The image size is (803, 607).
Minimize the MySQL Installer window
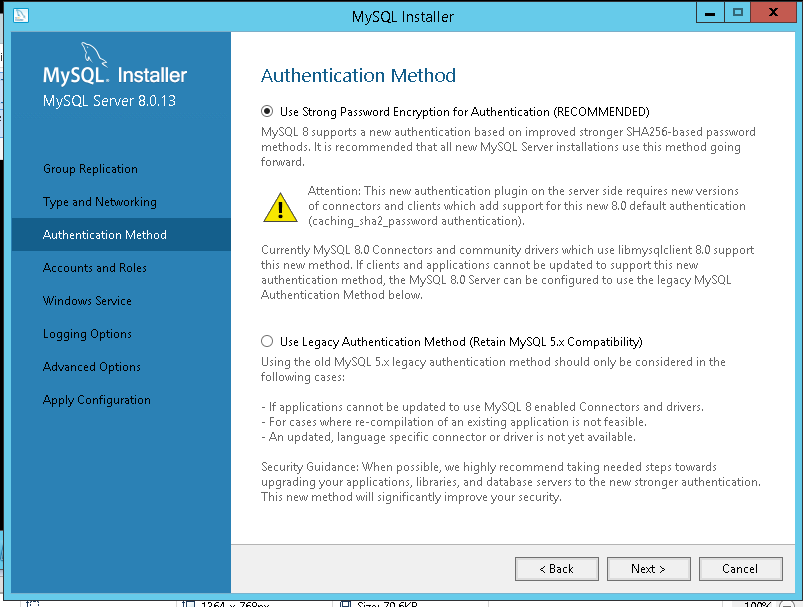click(x=709, y=13)
